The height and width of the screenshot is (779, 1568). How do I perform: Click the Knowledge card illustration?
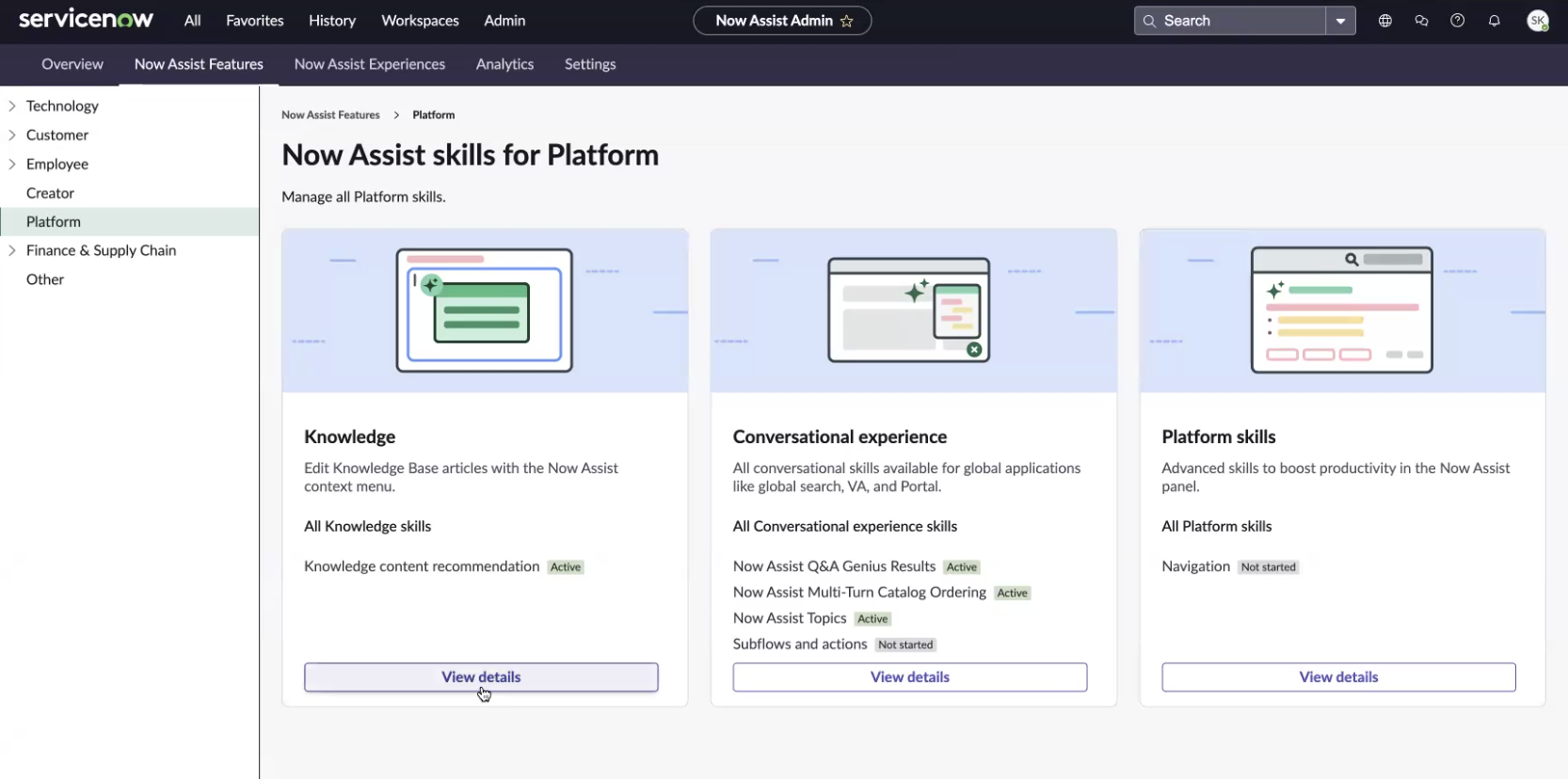tap(485, 310)
